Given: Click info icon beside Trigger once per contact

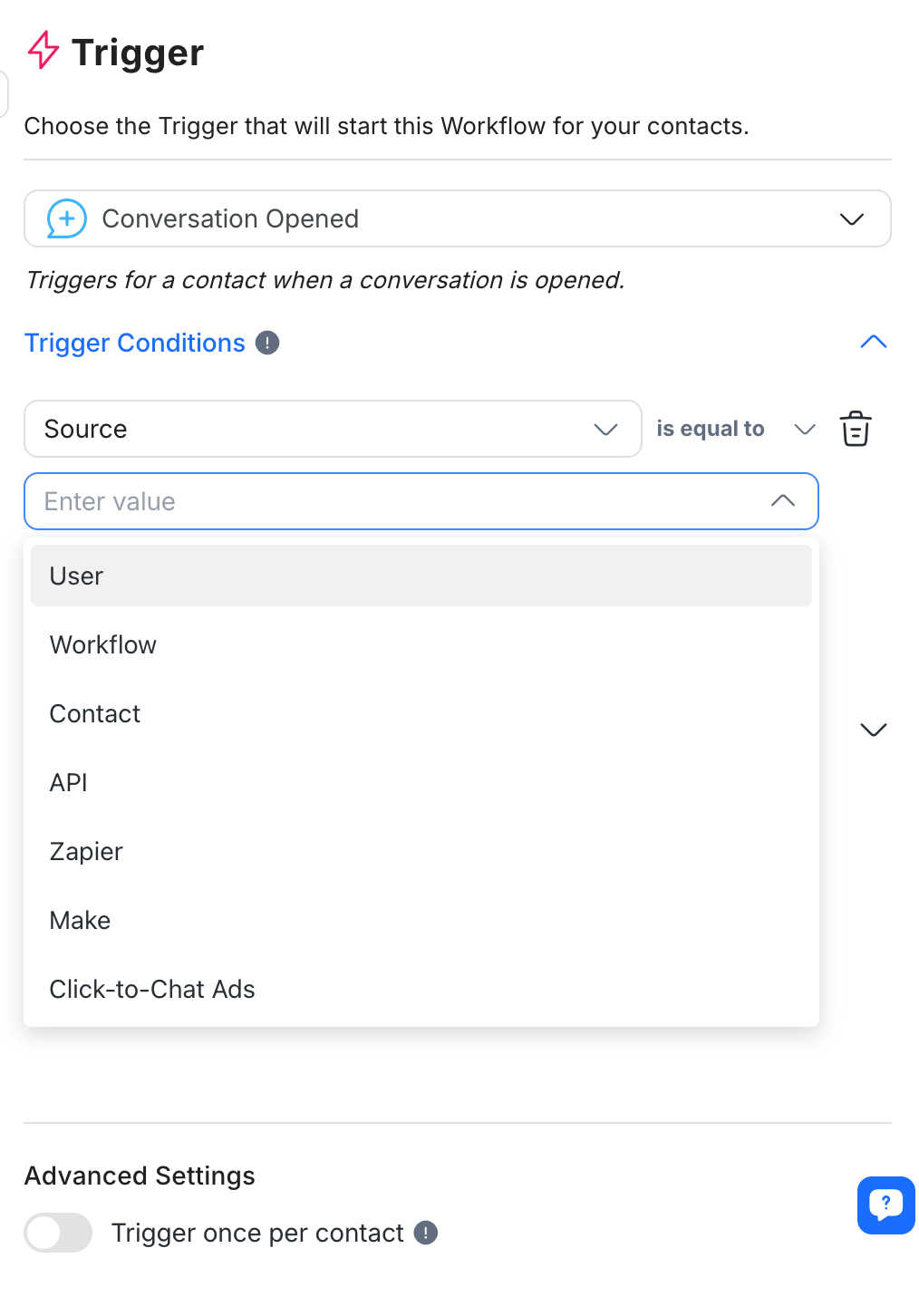Looking at the screenshot, I should pyautogui.click(x=426, y=1233).
